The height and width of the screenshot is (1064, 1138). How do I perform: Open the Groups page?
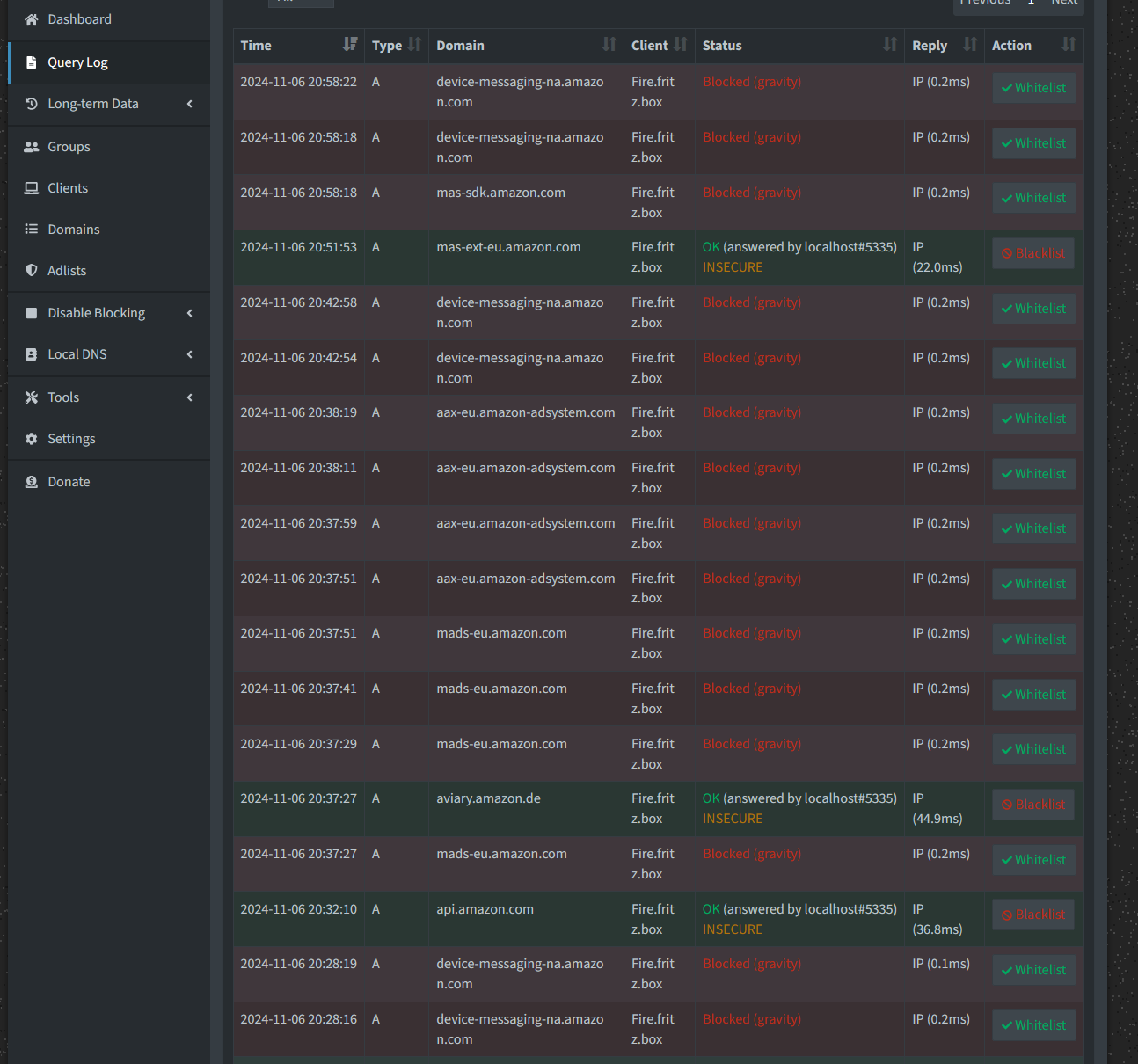coord(109,147)
